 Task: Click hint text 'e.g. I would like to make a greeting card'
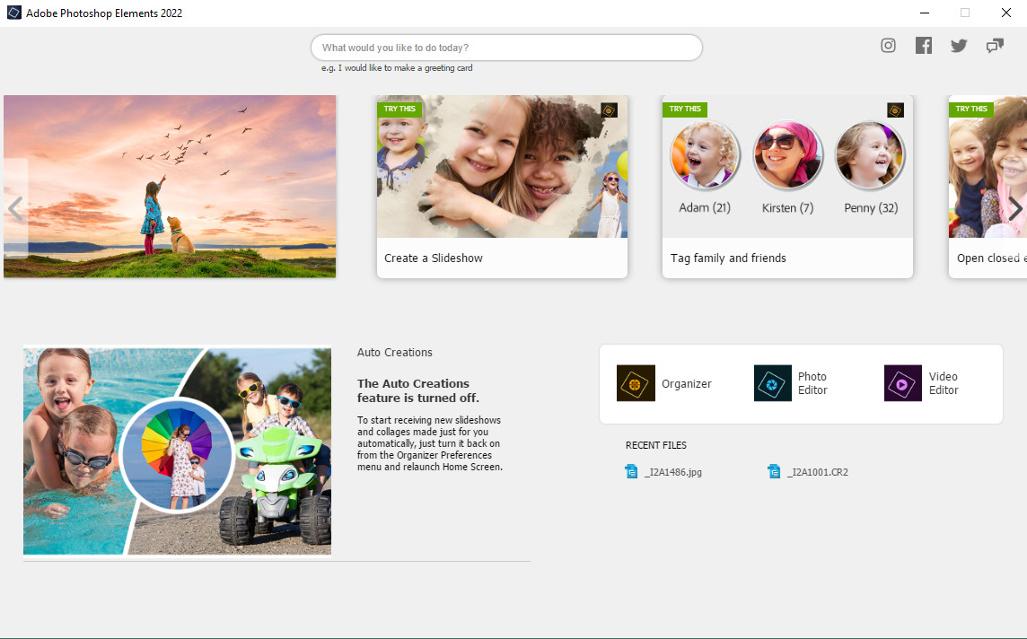coord(396,68)
